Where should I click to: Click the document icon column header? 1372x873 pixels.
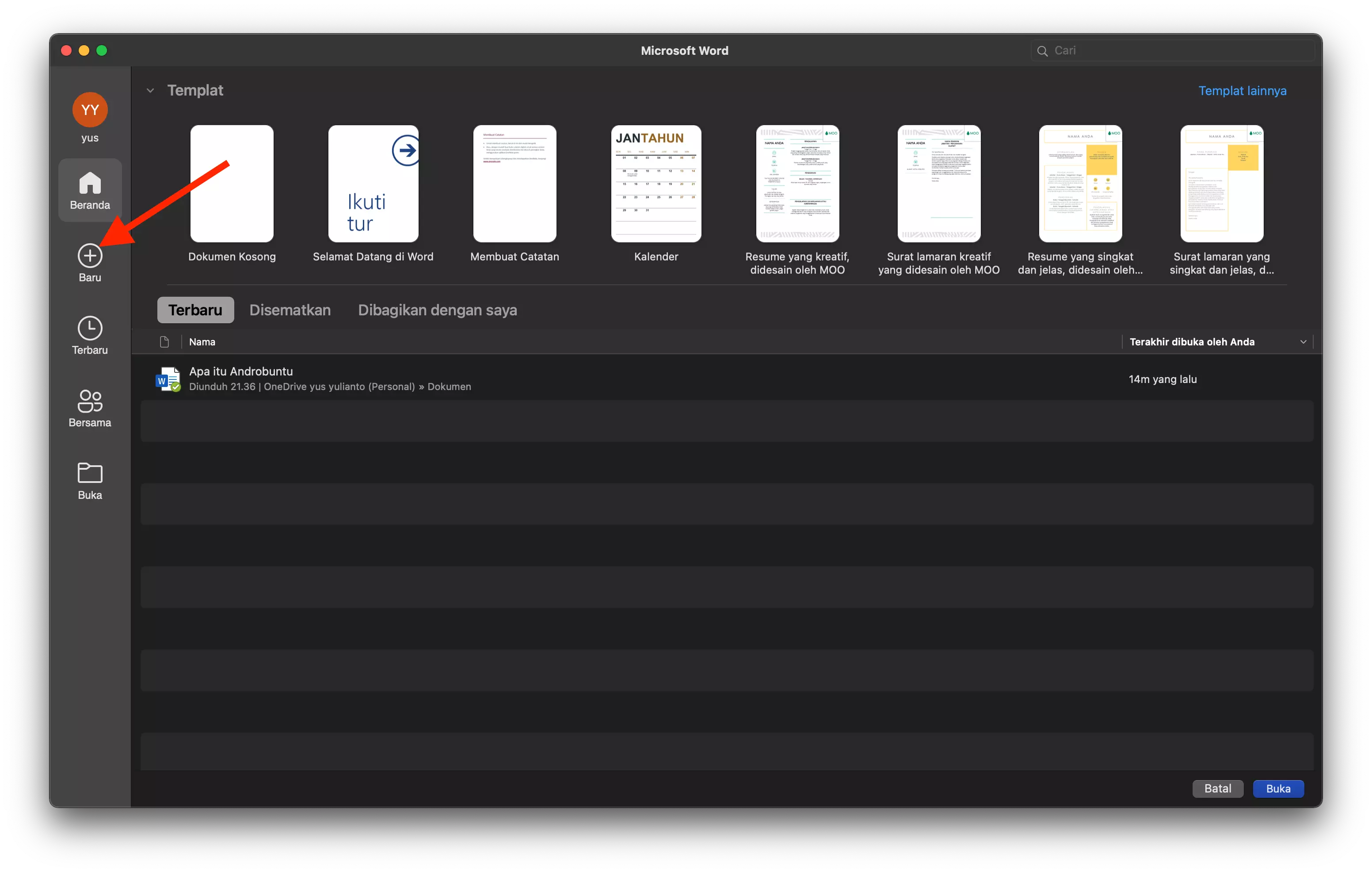coord(165,341)
